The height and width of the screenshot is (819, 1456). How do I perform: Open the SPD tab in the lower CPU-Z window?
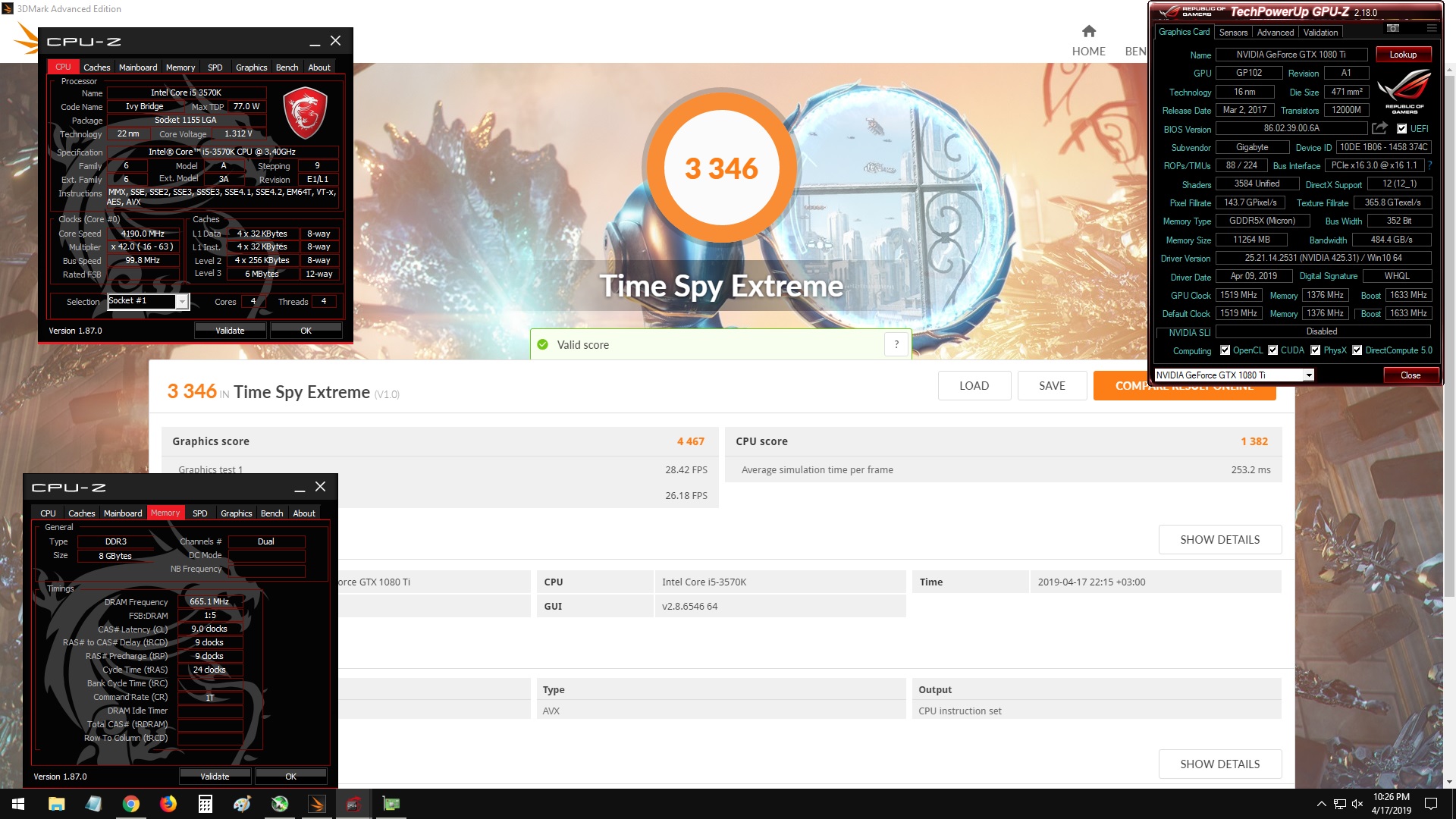pyautogui.click(x=199, y=513)
